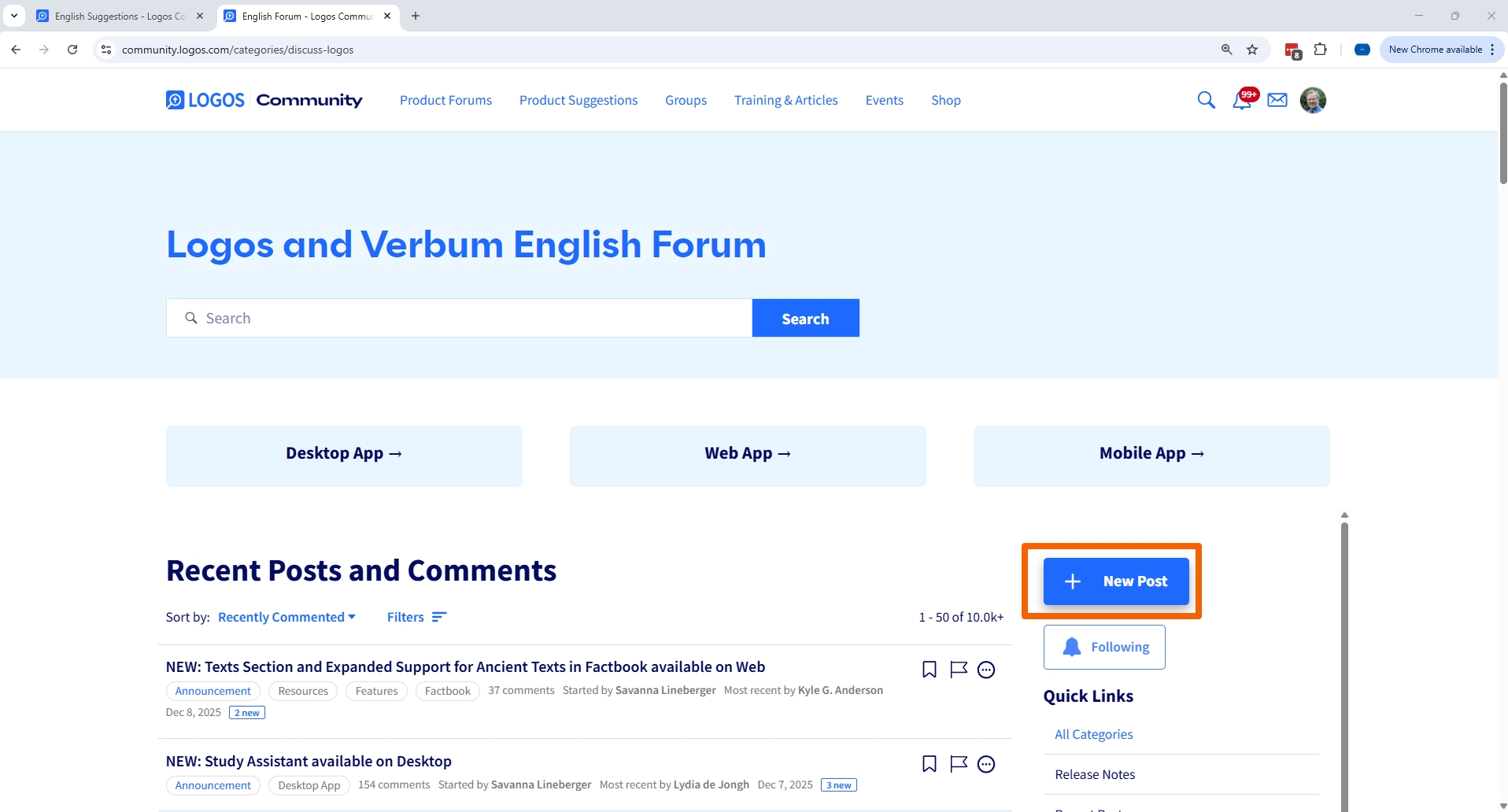The image size is (1508, 812).
Task: Open Chrome menu via New Chrome available
Action: click(1441, 50)
